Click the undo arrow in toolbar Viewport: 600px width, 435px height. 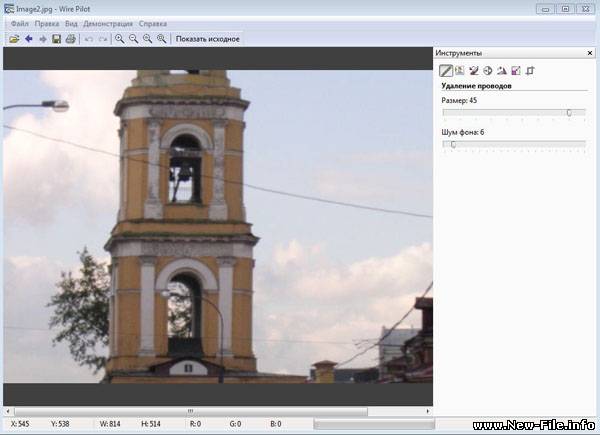click(x=89, y=39)
